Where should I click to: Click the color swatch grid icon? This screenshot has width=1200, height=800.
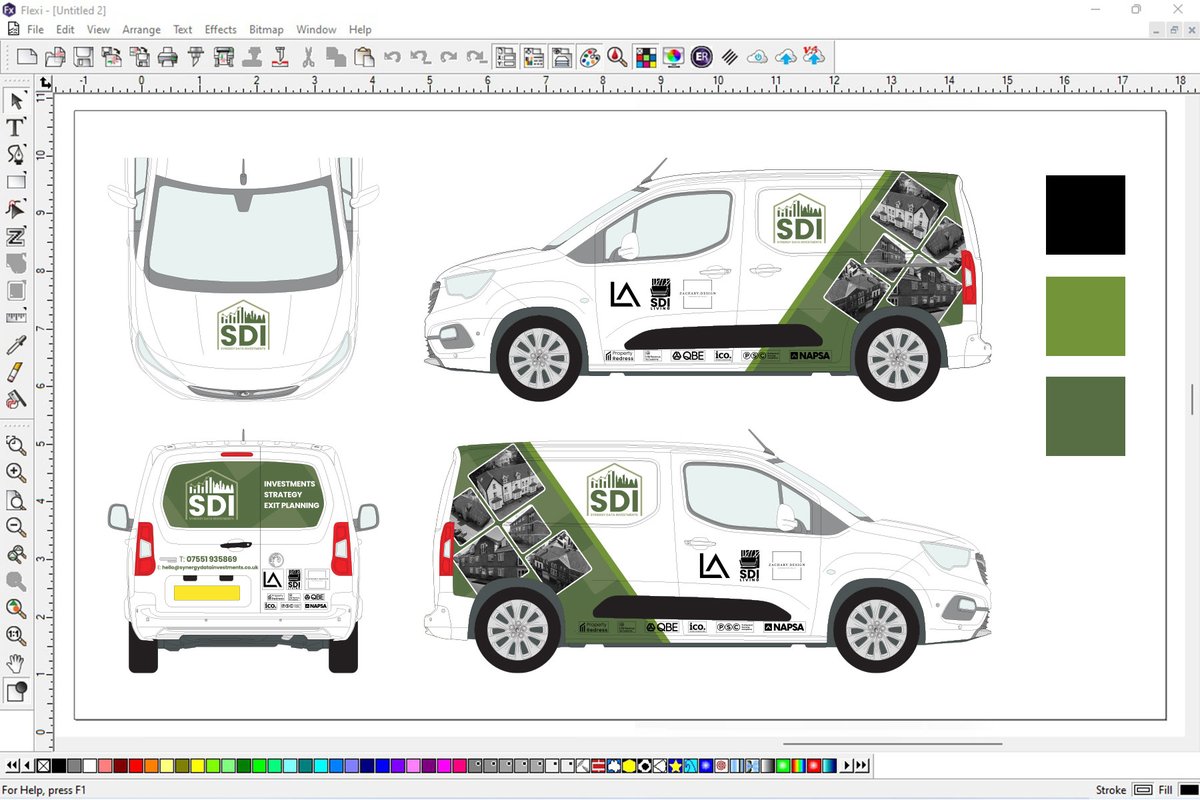(x=646, y=57)
